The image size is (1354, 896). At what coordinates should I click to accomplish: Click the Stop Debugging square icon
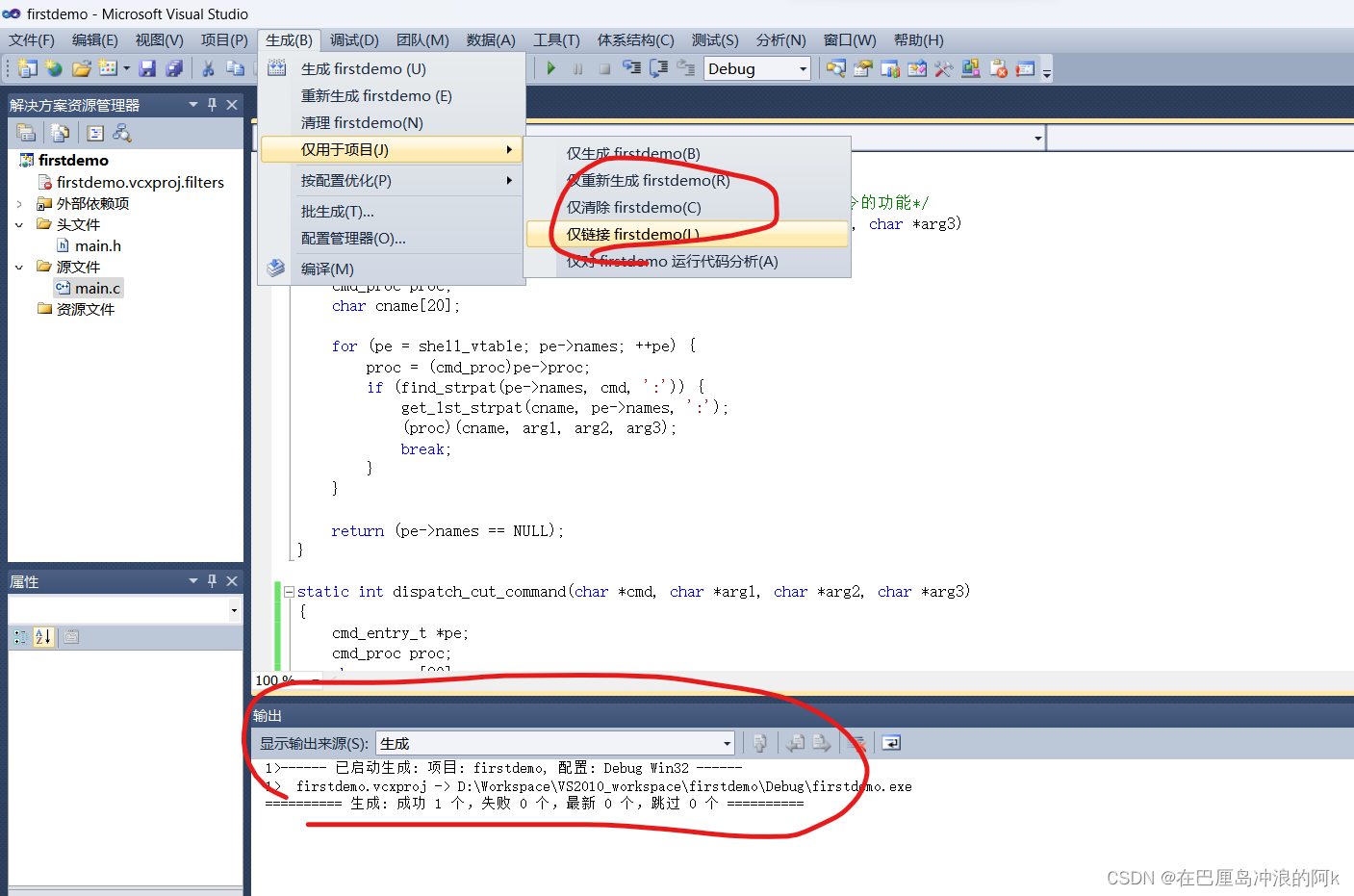coord(604,68)
